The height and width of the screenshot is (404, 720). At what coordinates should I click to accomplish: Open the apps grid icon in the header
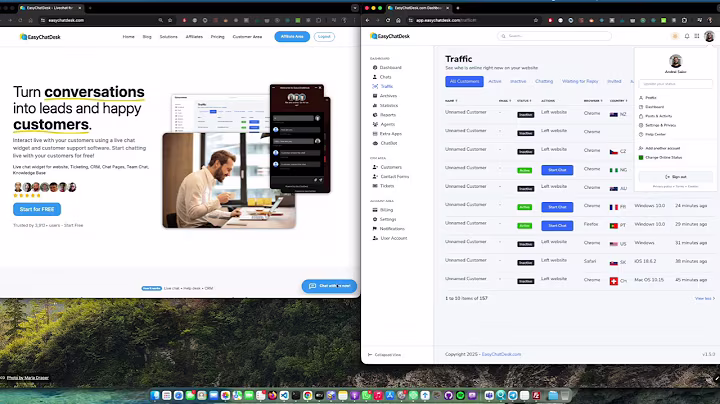[697, 36]
